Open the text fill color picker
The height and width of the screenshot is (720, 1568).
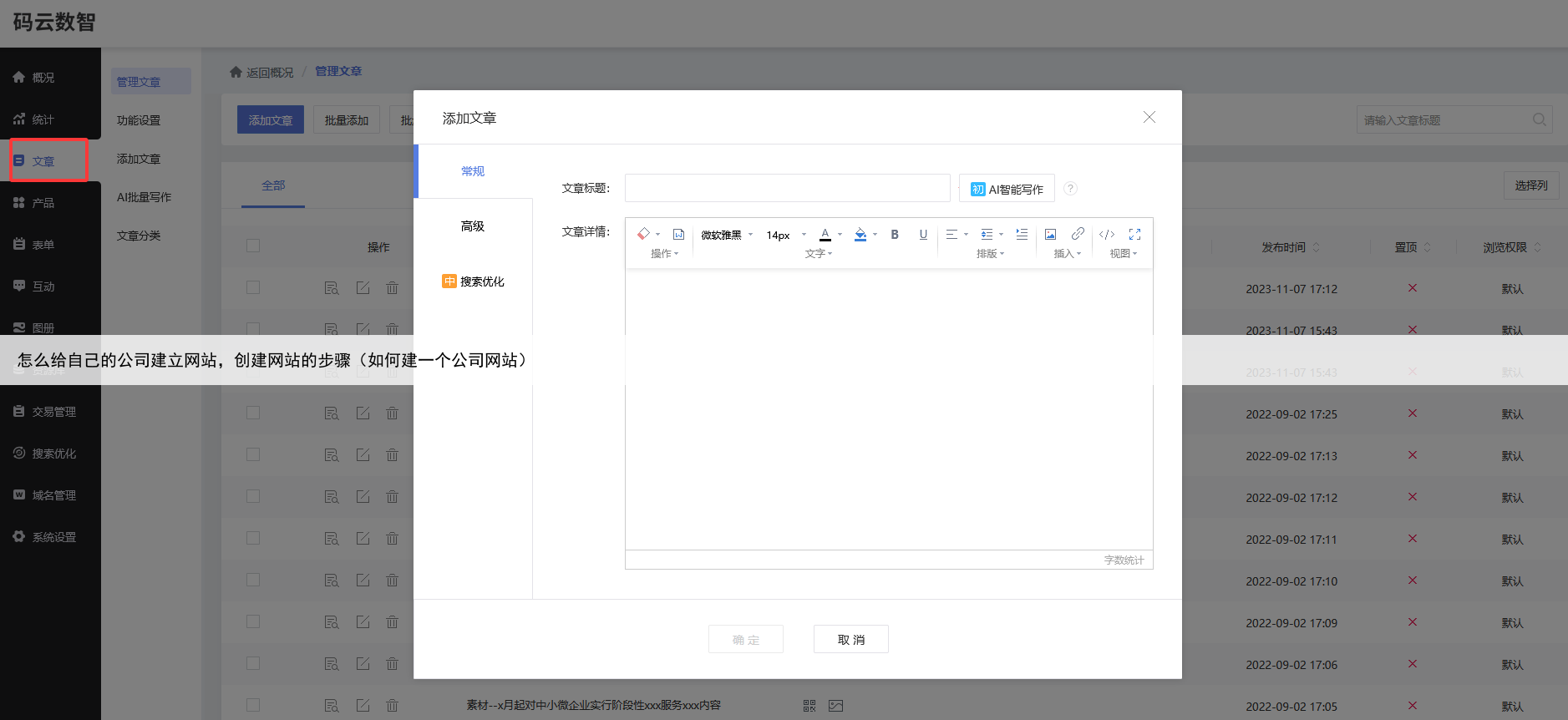click(860, 235)
